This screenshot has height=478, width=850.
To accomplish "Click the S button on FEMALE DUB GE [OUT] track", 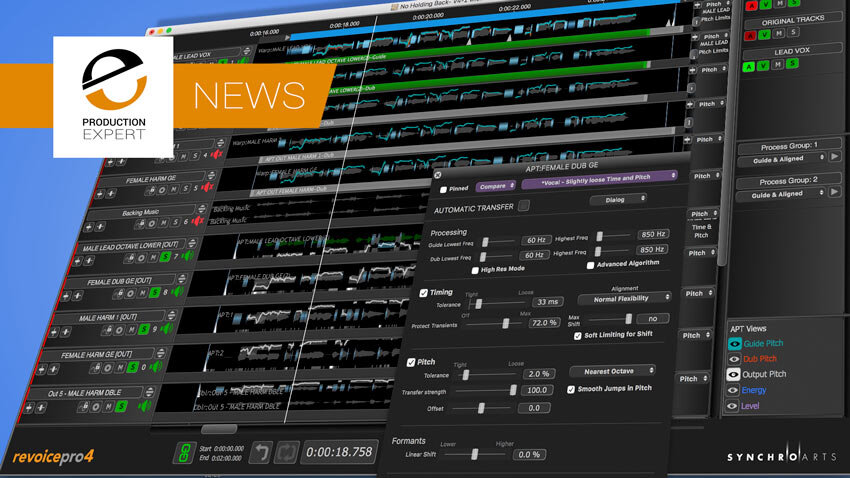I will pyautogui.click(x=155, y=293).
